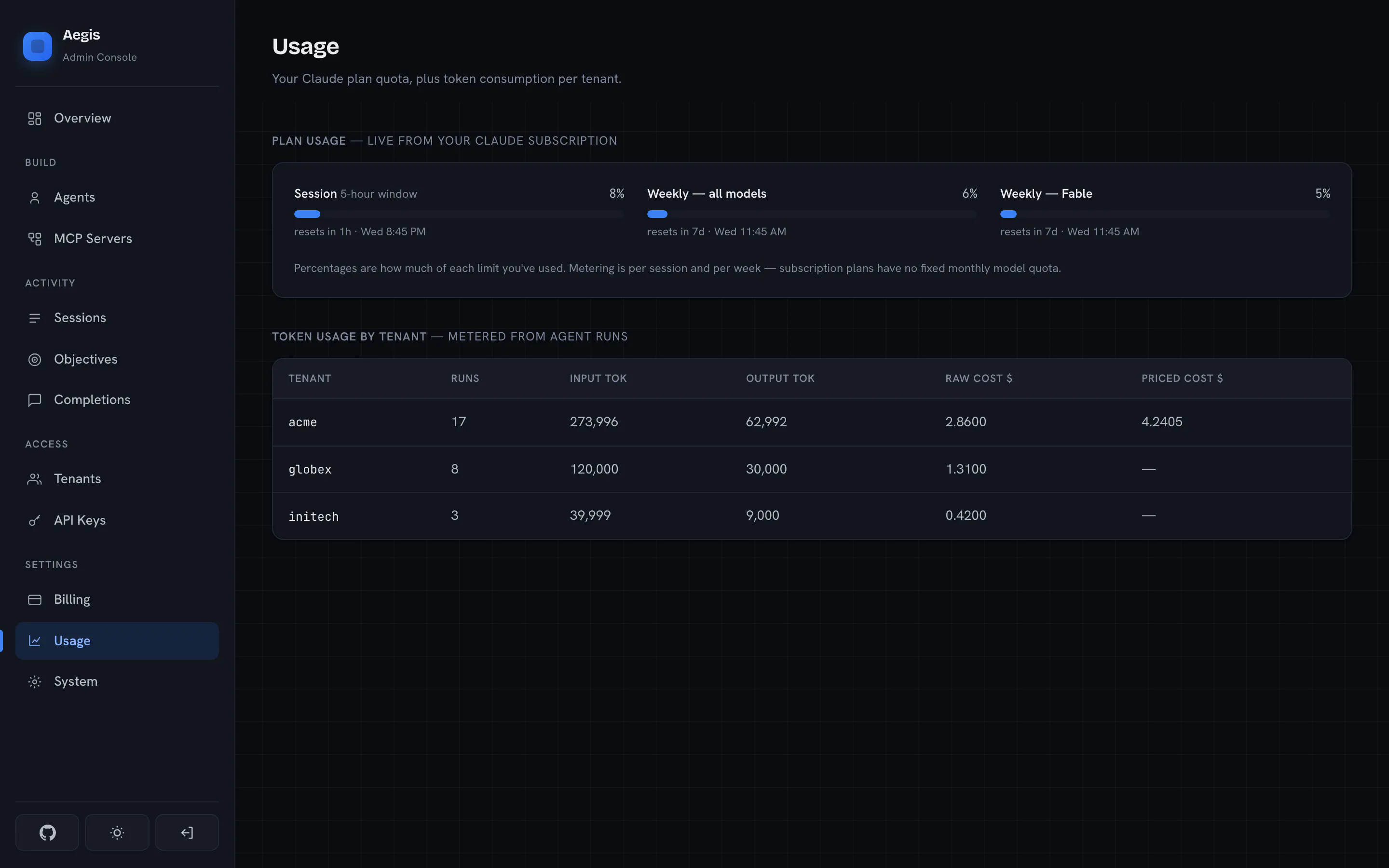
Task: Open the Tenants page
Action: pos(117,479)
